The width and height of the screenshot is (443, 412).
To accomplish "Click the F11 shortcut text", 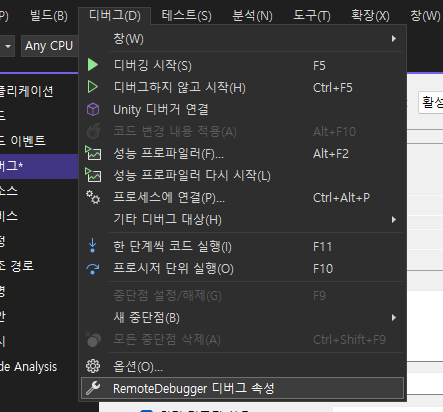I will (x=322, y=247).
